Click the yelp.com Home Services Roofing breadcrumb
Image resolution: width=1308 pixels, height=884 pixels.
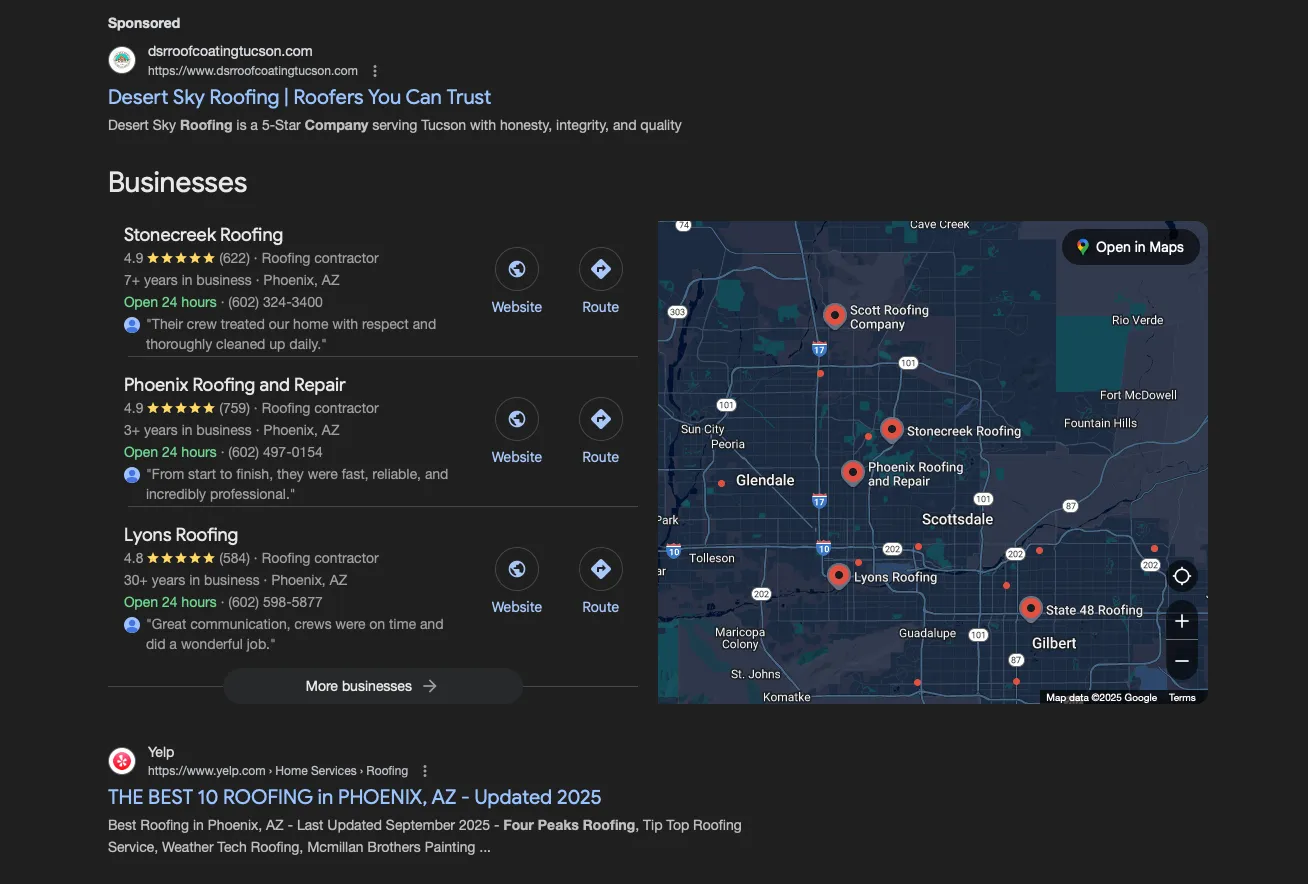[278, 771]
